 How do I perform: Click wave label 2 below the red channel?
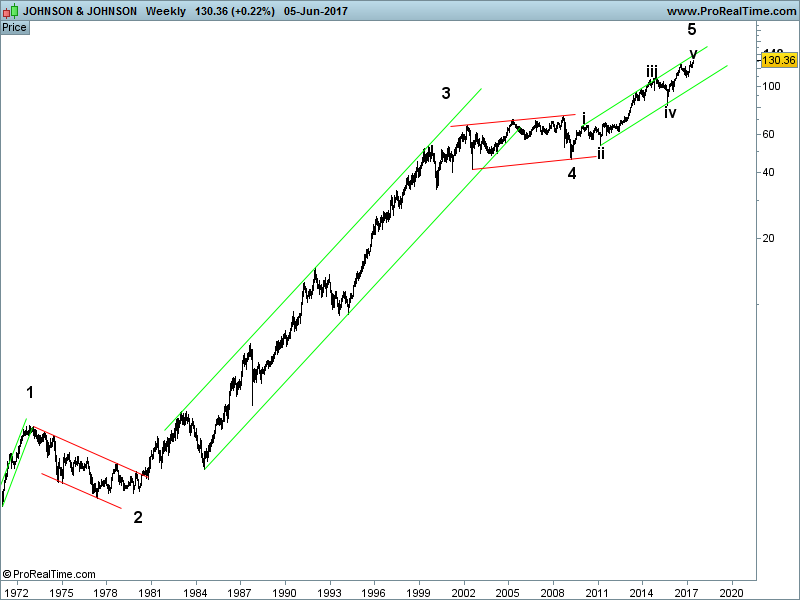[x=138, y=517]
